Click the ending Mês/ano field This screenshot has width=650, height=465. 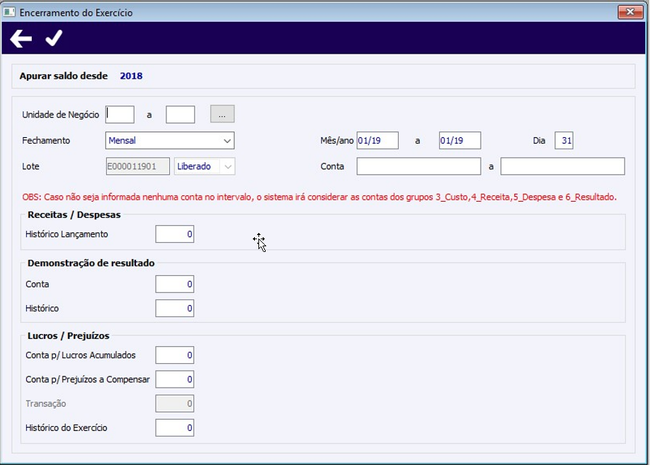click(460, 140)
